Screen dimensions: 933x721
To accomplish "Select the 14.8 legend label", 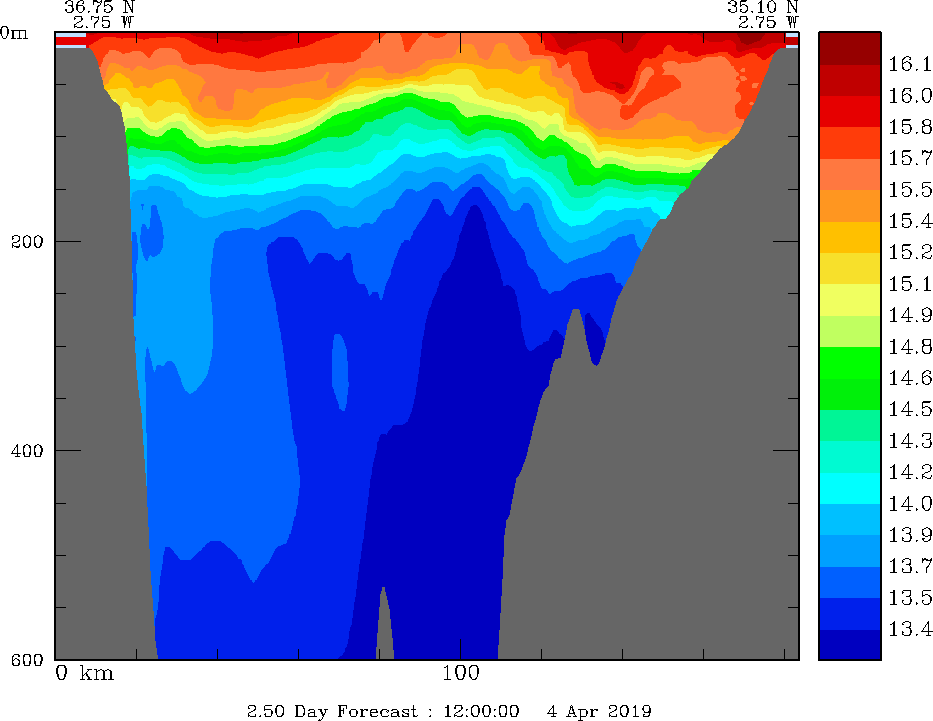I will (x=910, y=346).
